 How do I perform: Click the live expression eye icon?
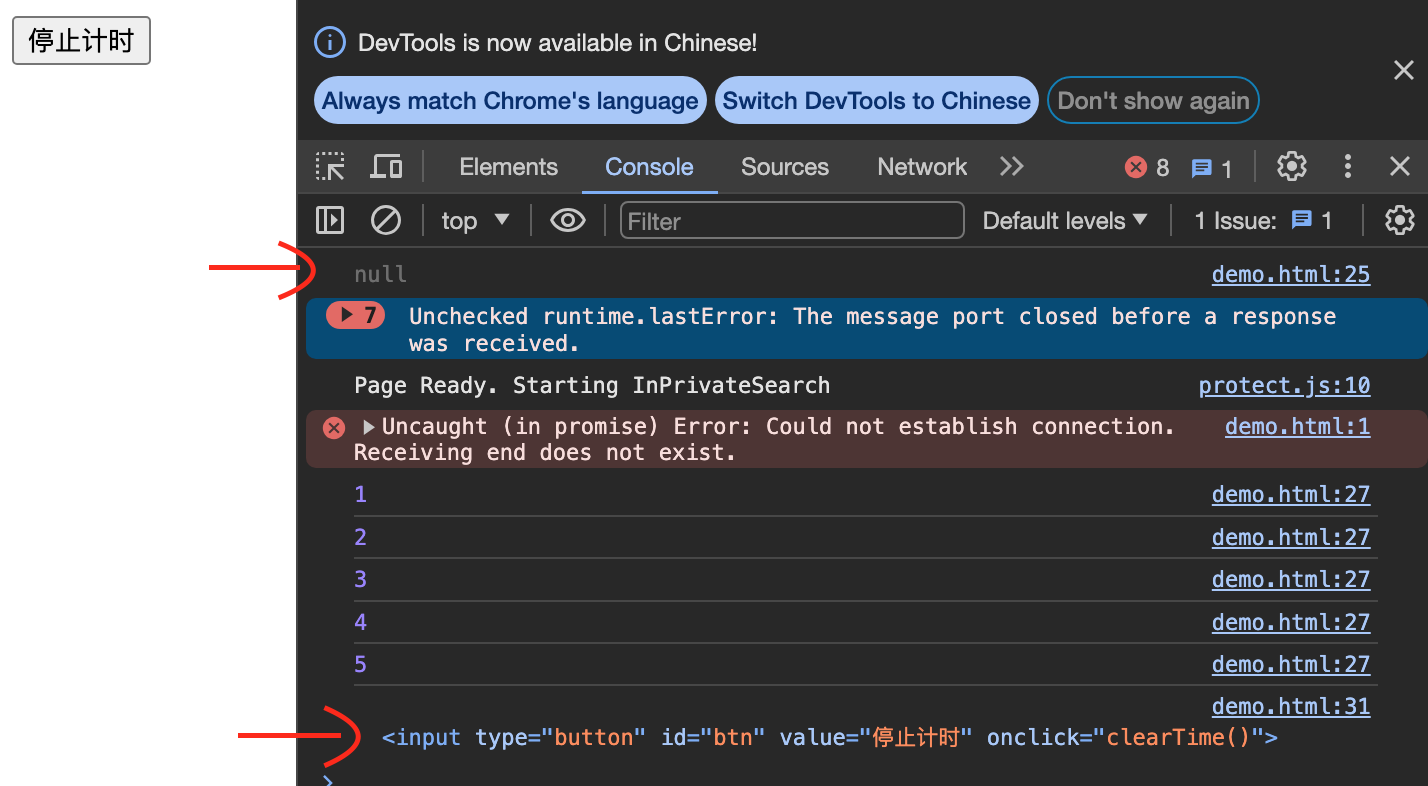[x=568, y=220]
